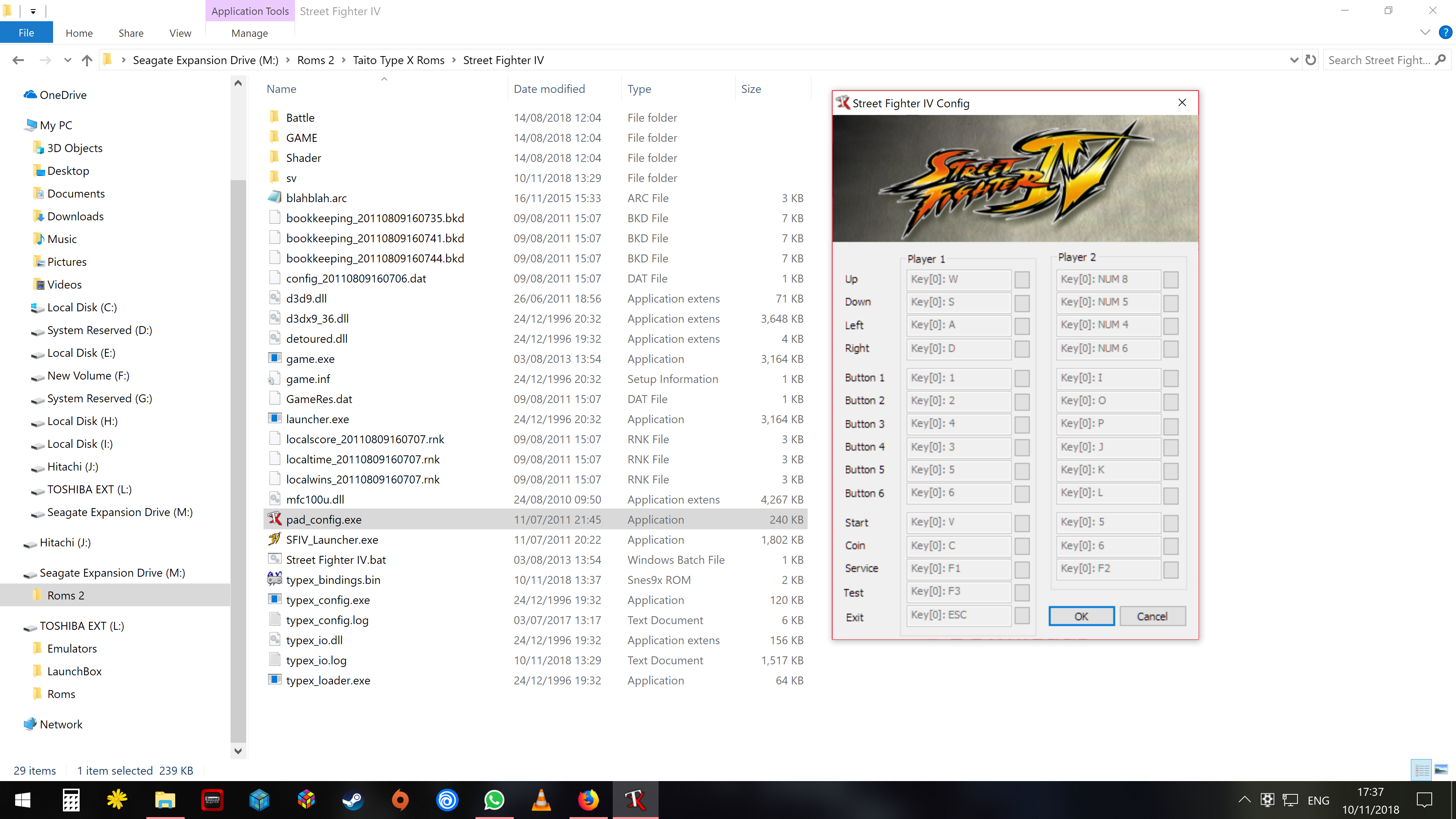The image size is (1456, 819).
Task: Open the Battle folder icon
Action: 275,117
